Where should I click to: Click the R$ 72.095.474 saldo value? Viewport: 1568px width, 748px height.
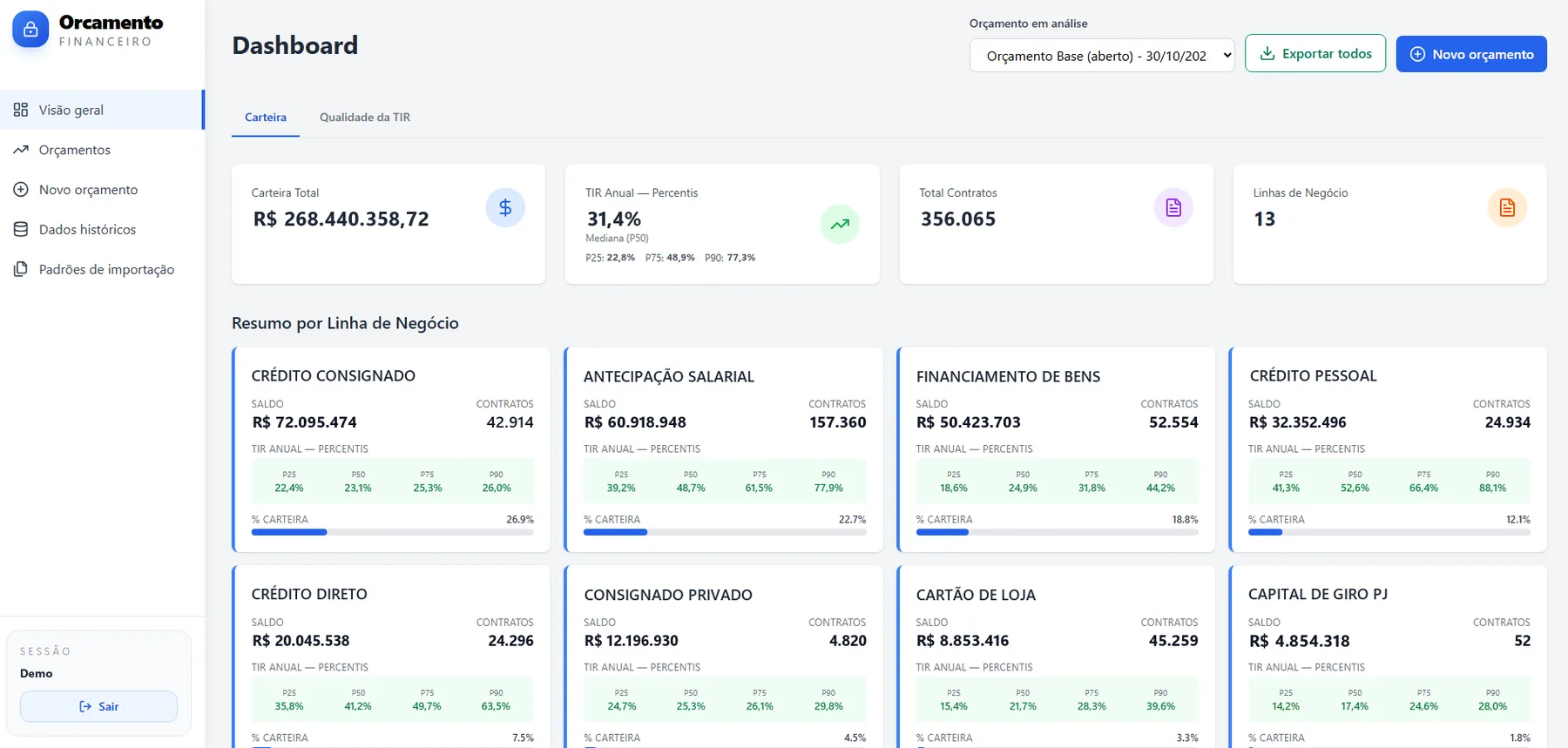tap(305, 422)
